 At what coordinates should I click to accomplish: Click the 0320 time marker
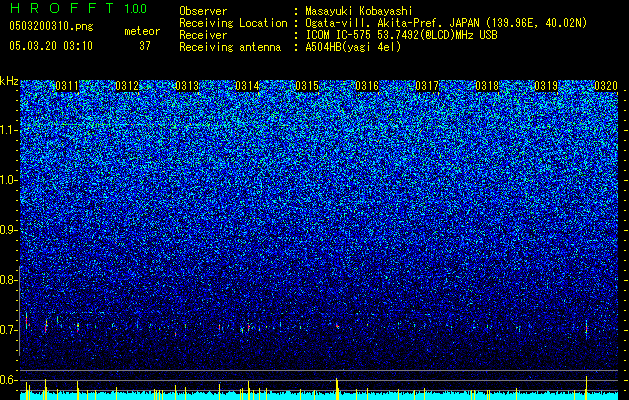[606, 86]
